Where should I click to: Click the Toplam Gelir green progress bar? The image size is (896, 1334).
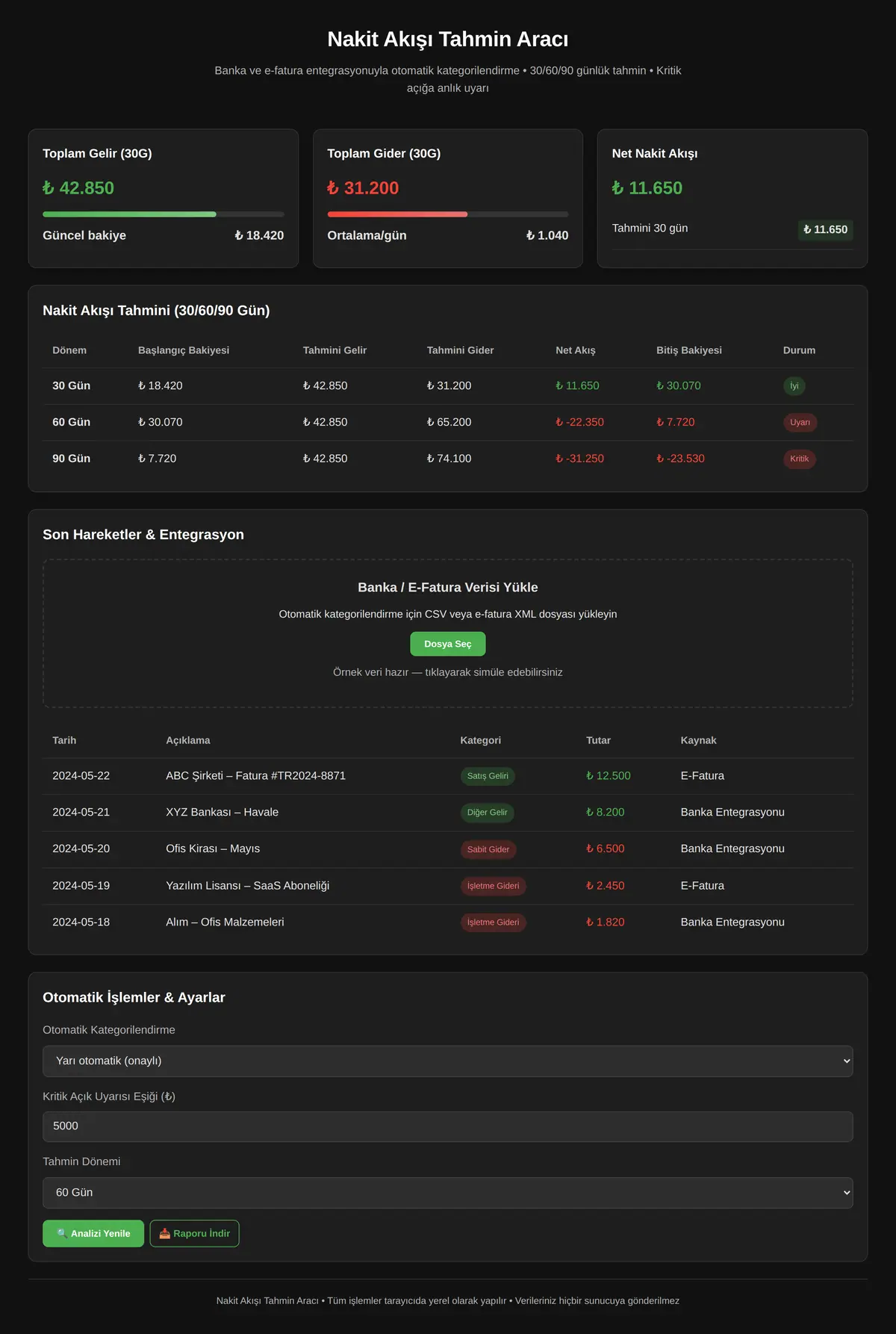[x=129, y=214]
